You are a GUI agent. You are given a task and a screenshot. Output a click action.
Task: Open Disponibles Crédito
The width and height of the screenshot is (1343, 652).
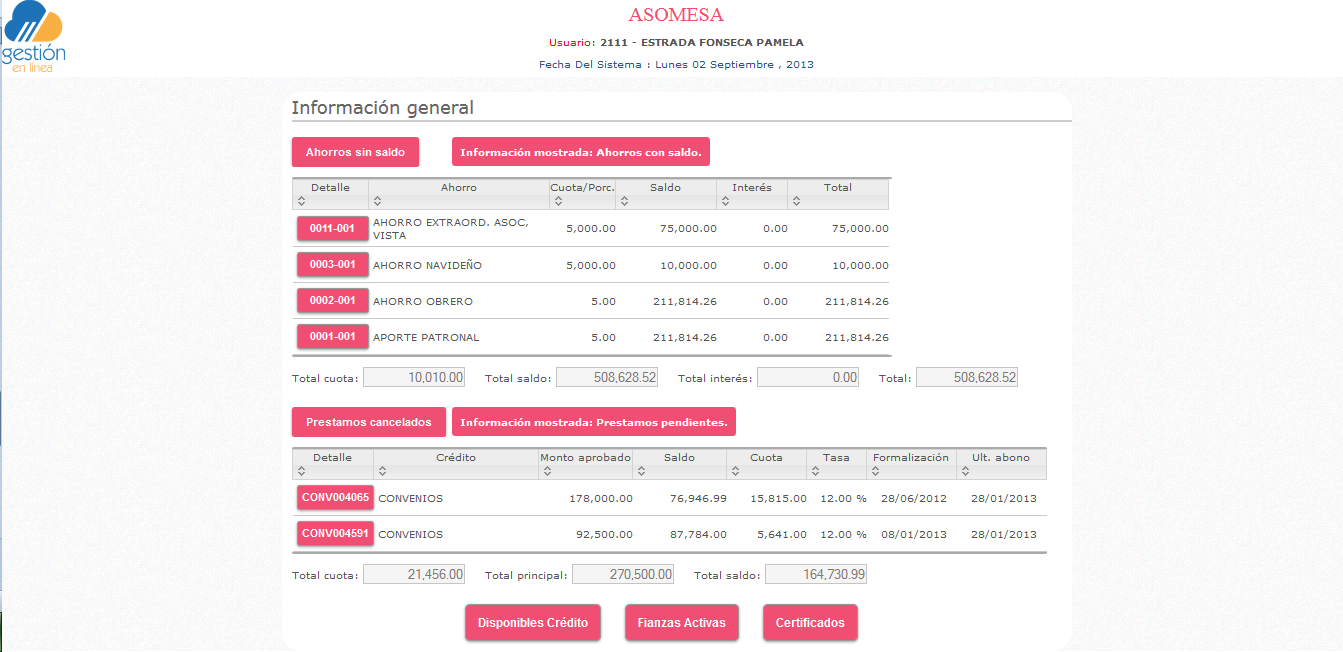[533, 622]
